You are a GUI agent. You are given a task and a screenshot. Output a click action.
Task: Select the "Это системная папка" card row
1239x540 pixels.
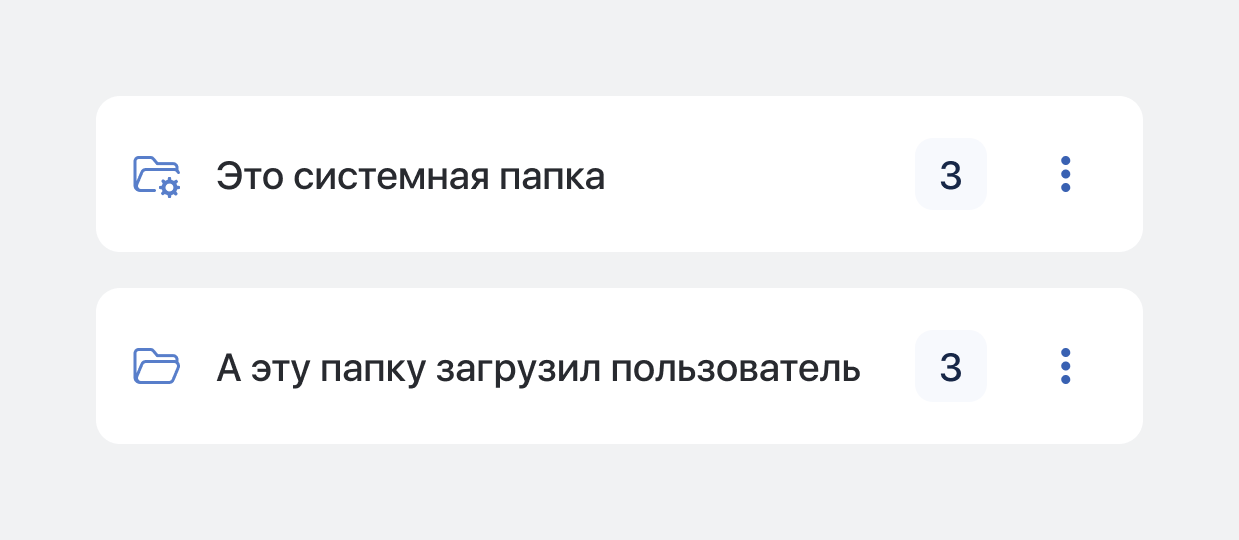pyautogui.click(x=619, y=174)
